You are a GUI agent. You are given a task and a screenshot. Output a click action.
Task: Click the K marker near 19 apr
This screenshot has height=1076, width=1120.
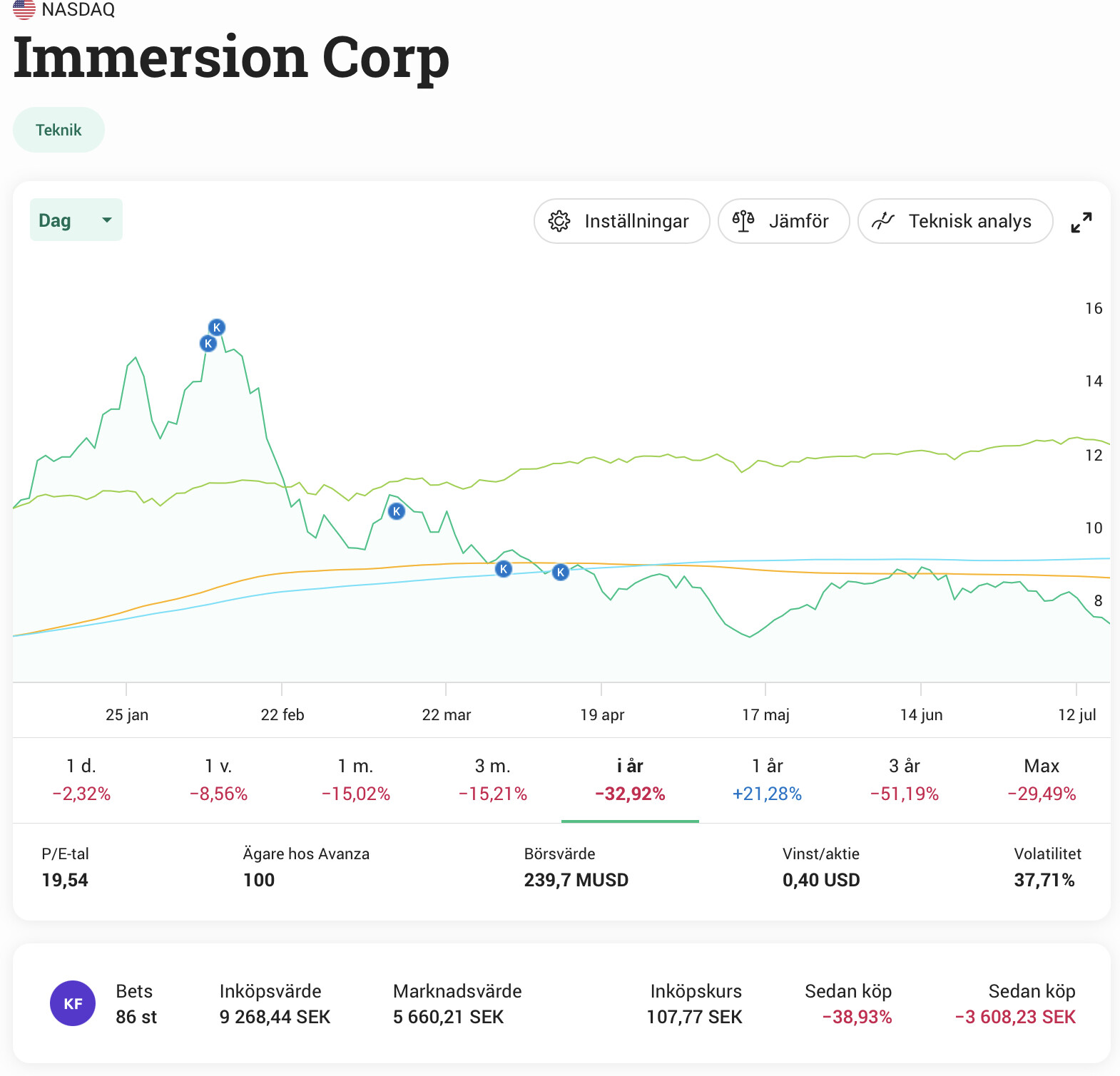coord(561,572)
